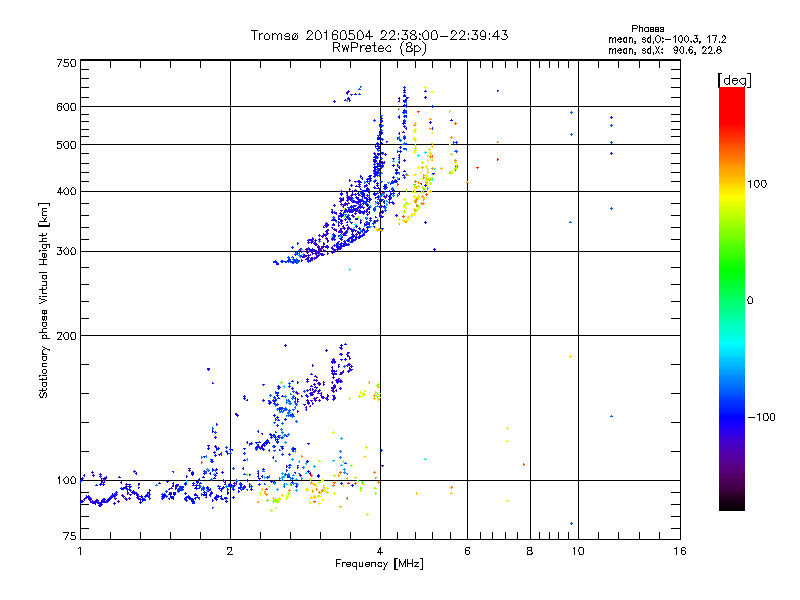The image size is (800, 600).
Task: Click the 16 tick on the frequency axis
Action: click(x=678, y=551)
